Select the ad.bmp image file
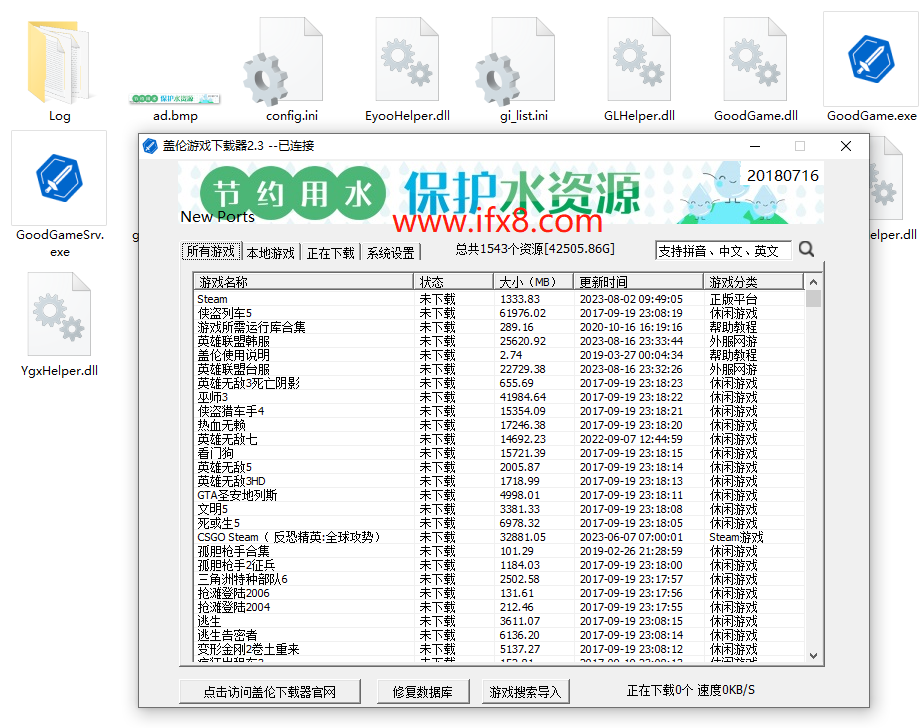 point(175,98)
